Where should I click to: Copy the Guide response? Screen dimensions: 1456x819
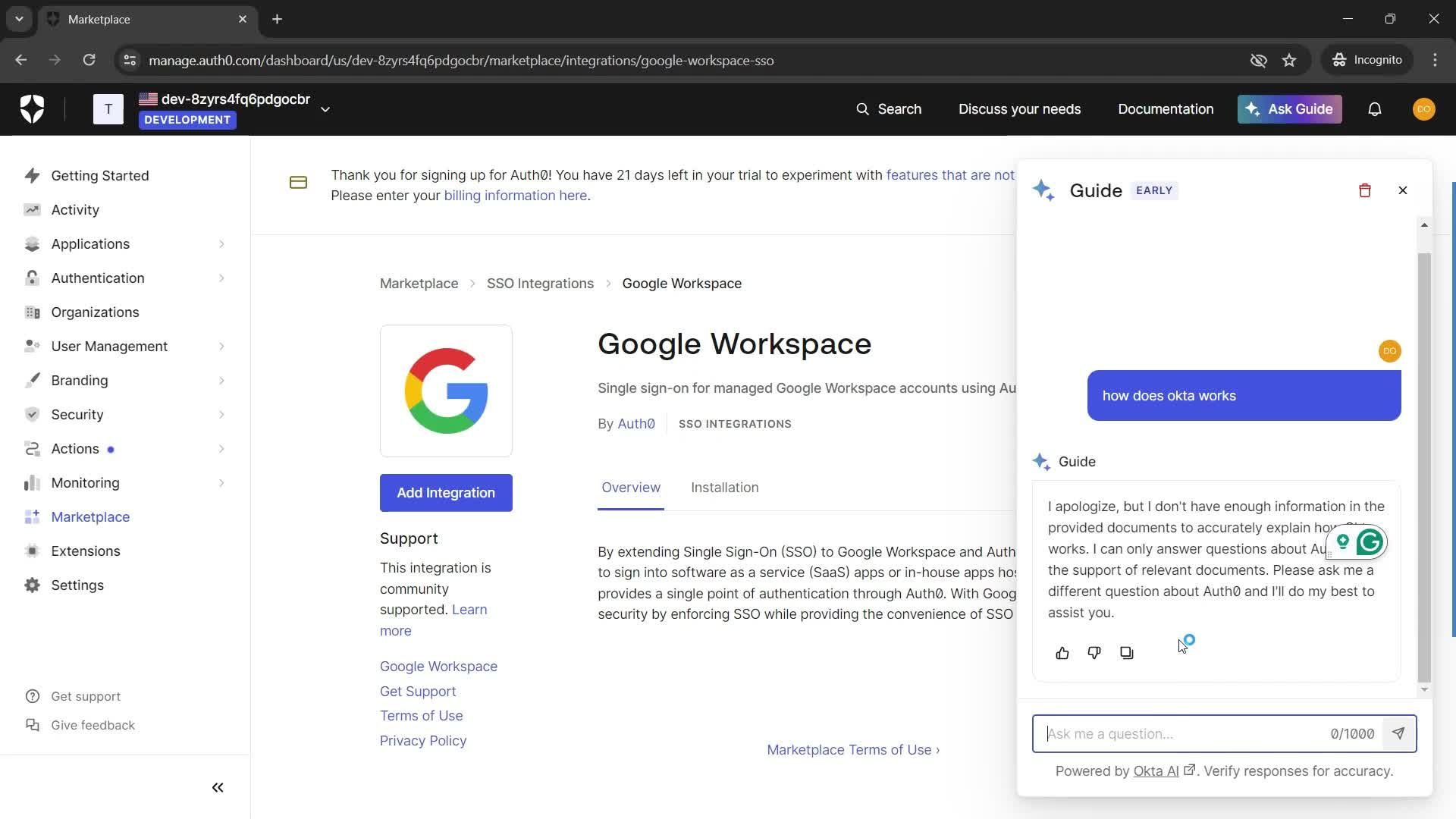[1126, 653]
